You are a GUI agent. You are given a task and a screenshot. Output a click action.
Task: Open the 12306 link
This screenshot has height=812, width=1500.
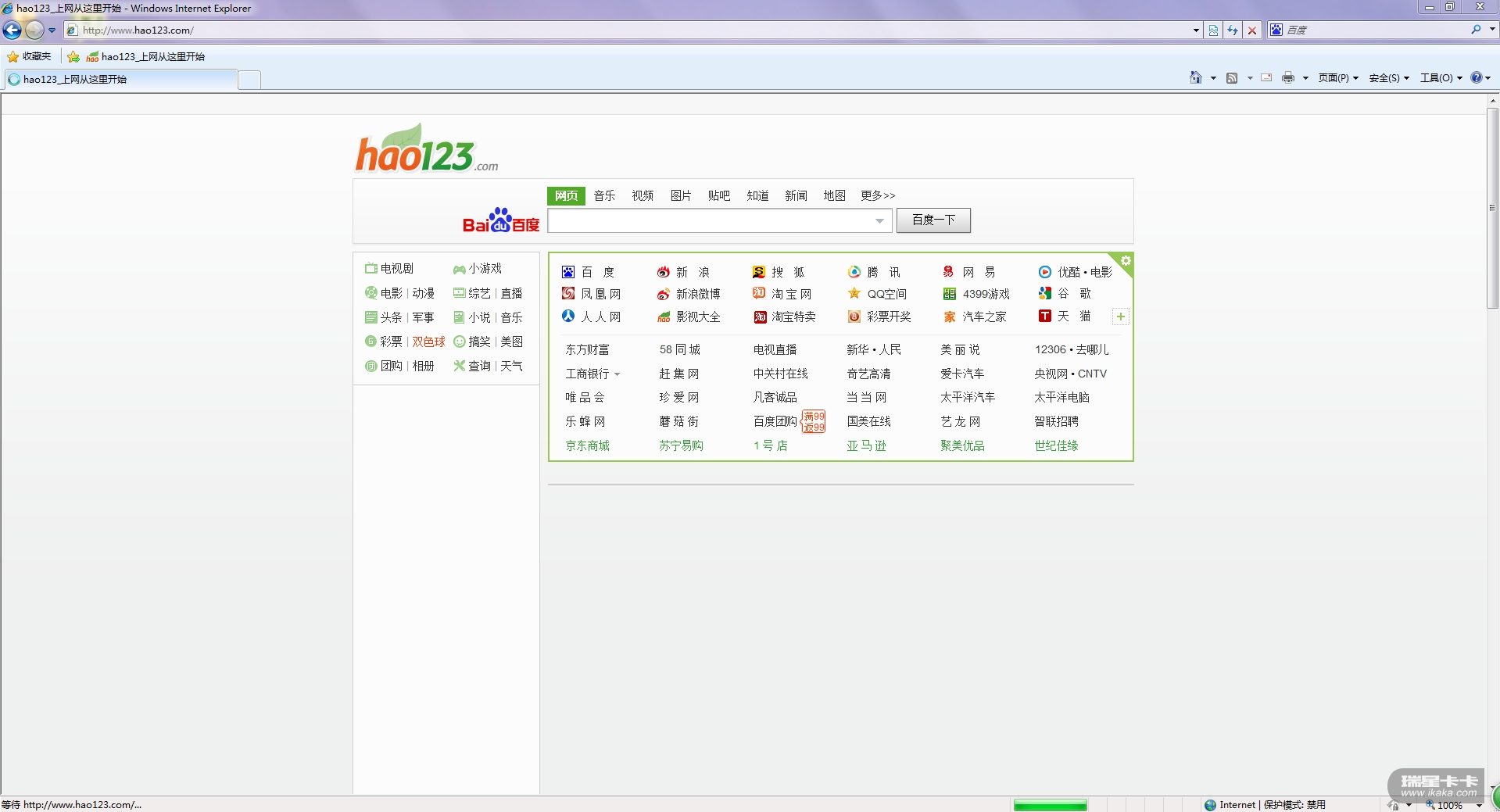coord(1050,349)
